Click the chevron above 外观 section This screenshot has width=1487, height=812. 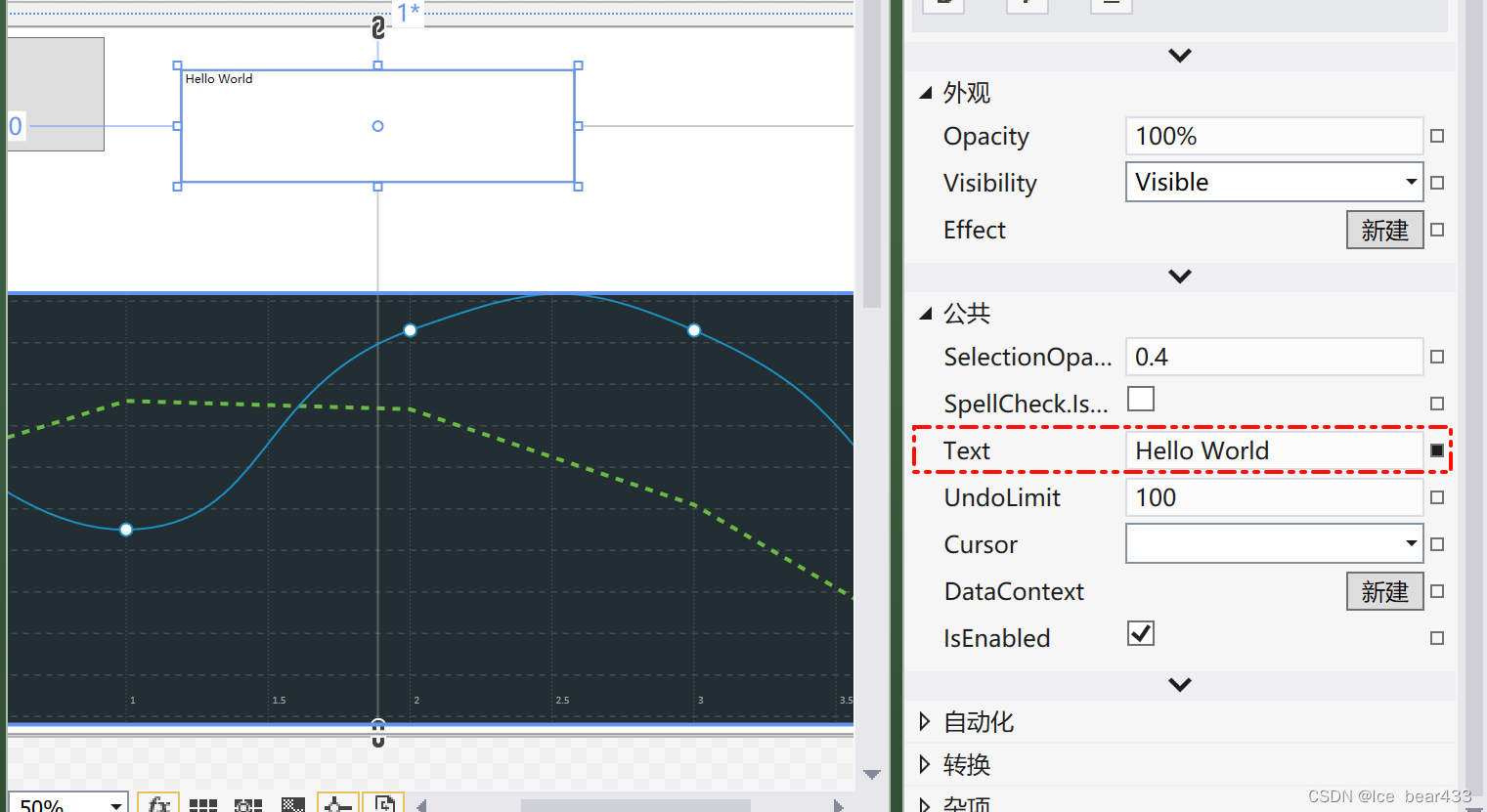pyautogui.click(x=1180, y=56)
